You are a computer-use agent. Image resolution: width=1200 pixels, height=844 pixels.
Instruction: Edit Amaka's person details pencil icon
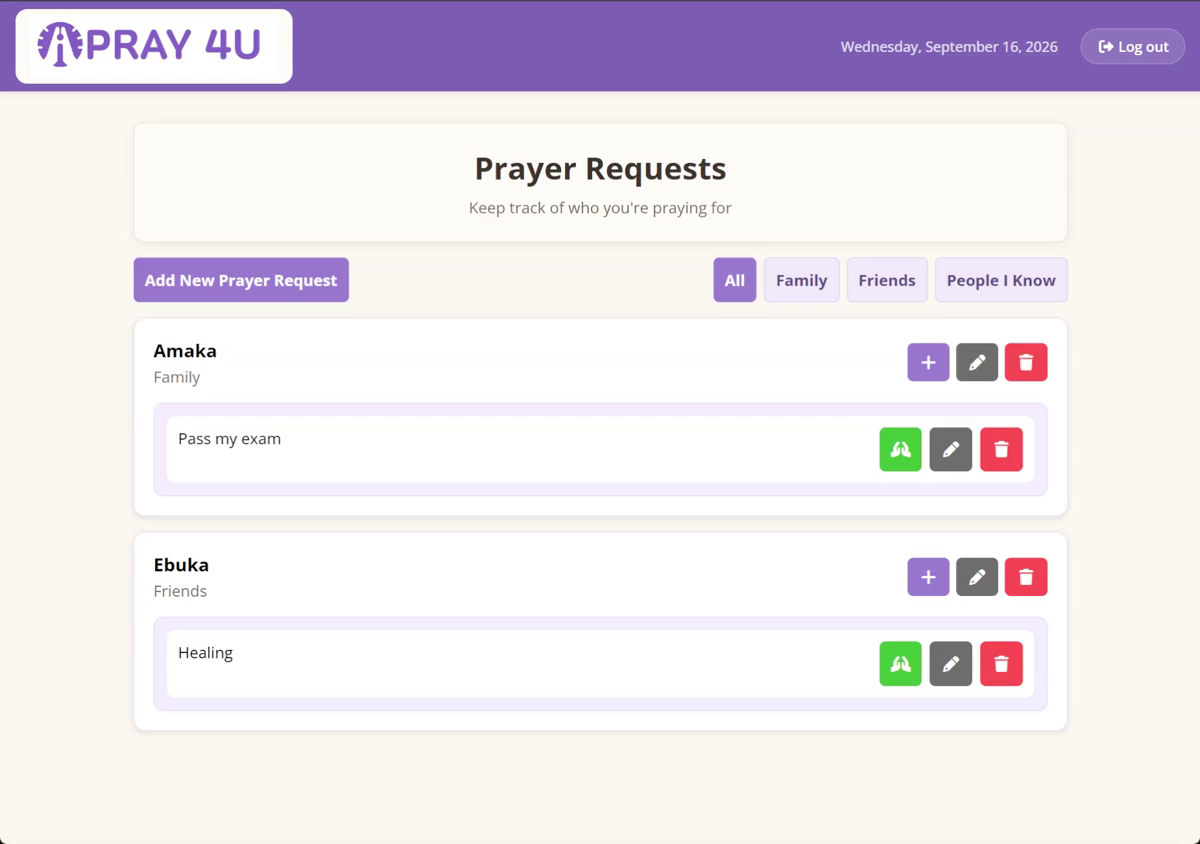click(x=977, y=362)
